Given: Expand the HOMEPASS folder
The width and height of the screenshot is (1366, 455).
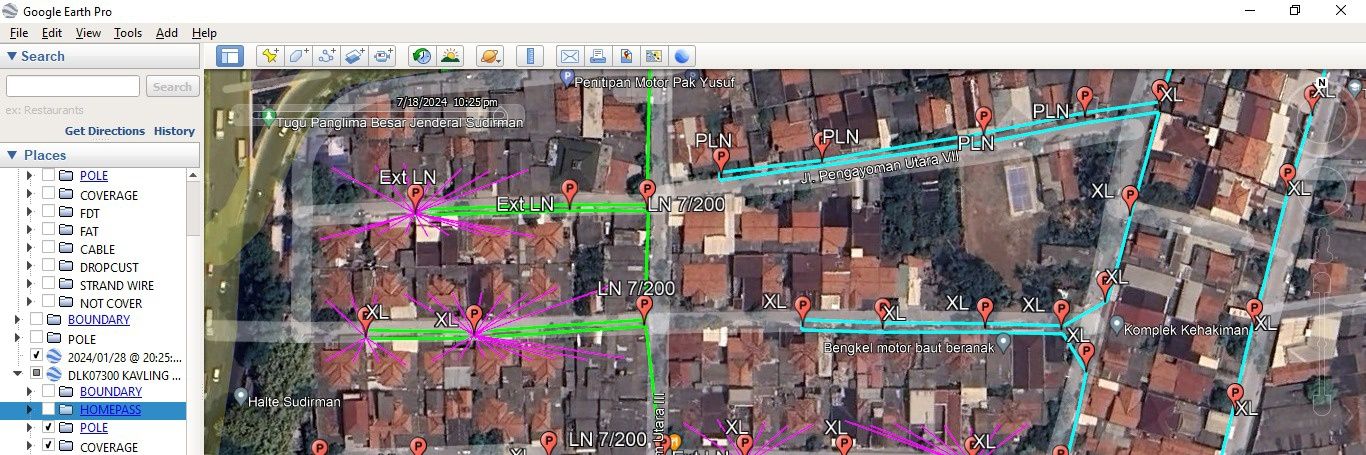Looking at the screenshot, I should 30,410.
